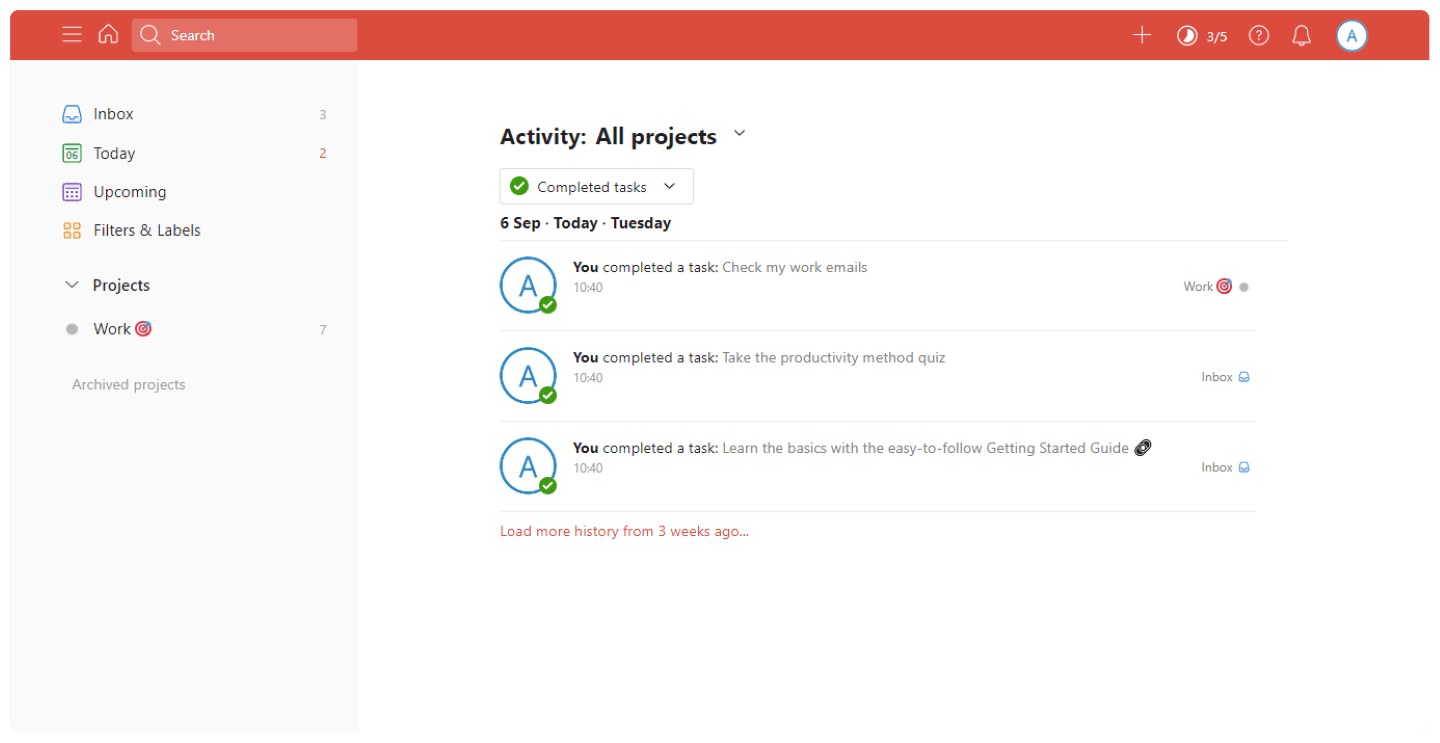Click Inbox tag on Getting Started task
Image resolution: width=1440 pixels, height=743 pixels.
click(1226, 467)
